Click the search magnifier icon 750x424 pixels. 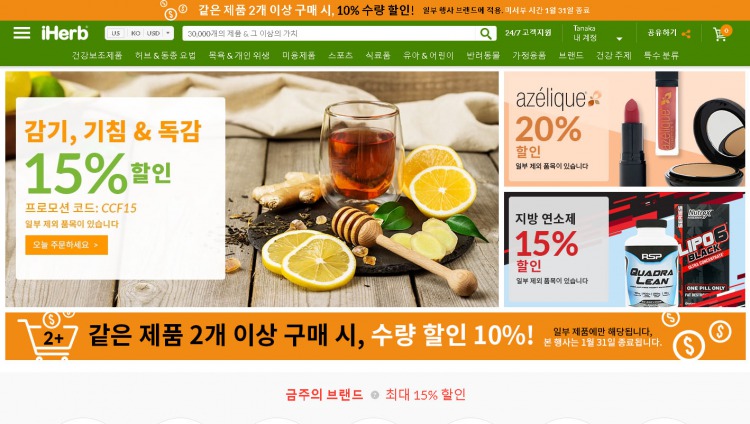coord(485,33)
